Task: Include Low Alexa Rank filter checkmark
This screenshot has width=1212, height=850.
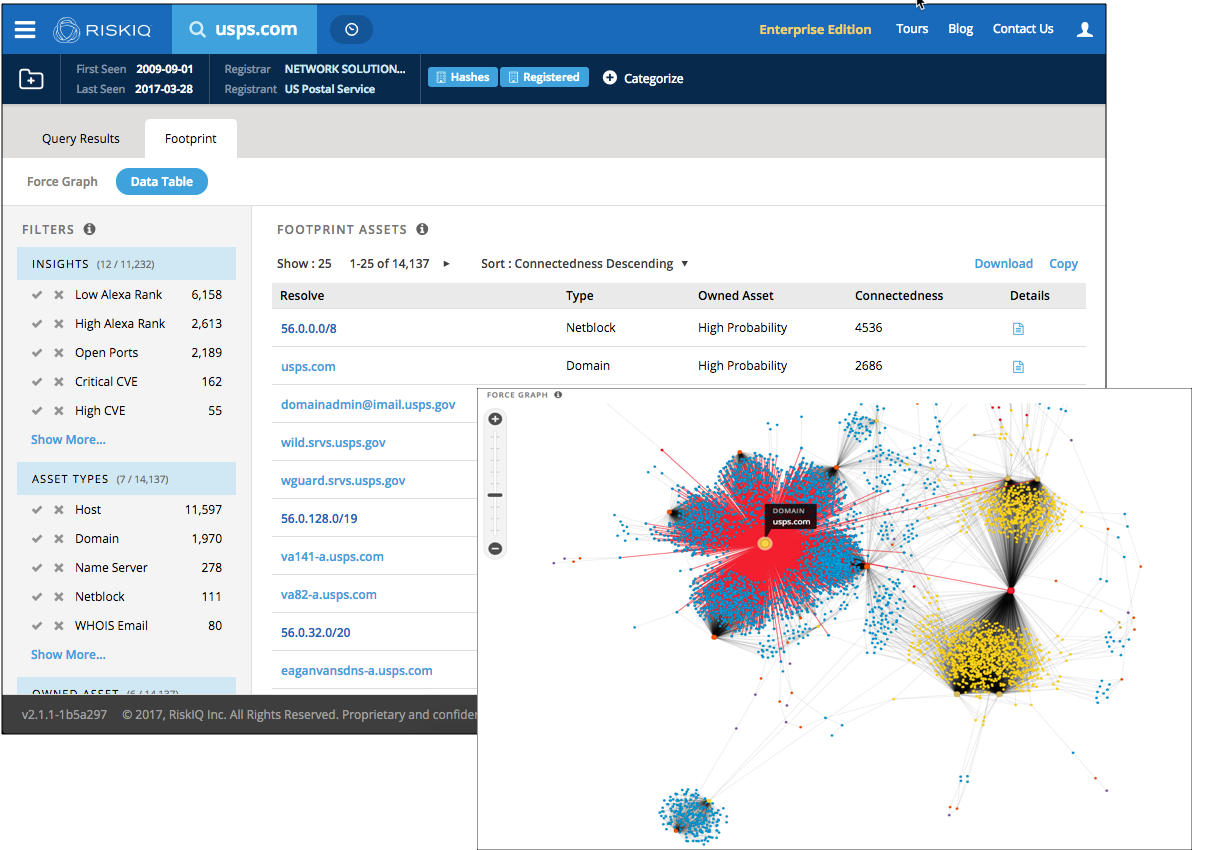Action: [37, 295]
